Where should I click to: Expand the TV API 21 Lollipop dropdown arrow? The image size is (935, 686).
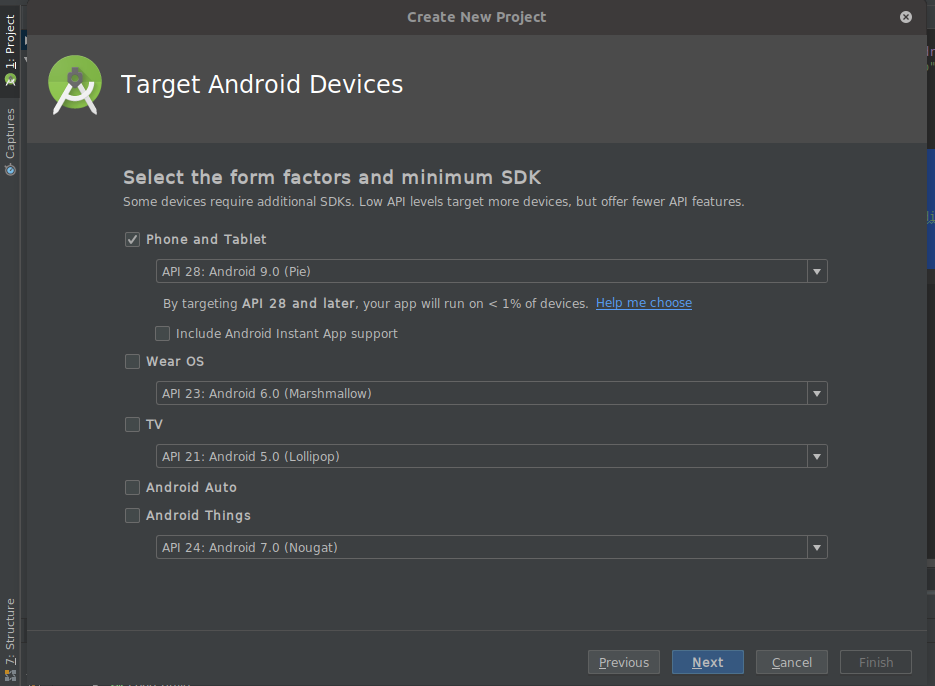817,457
